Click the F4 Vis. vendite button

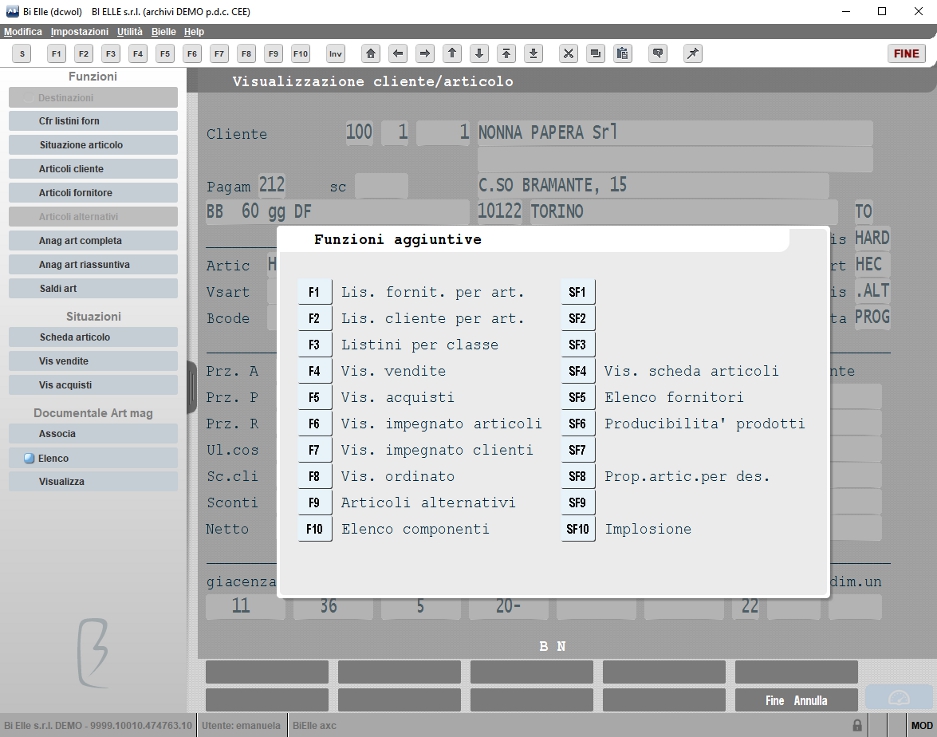315,371
